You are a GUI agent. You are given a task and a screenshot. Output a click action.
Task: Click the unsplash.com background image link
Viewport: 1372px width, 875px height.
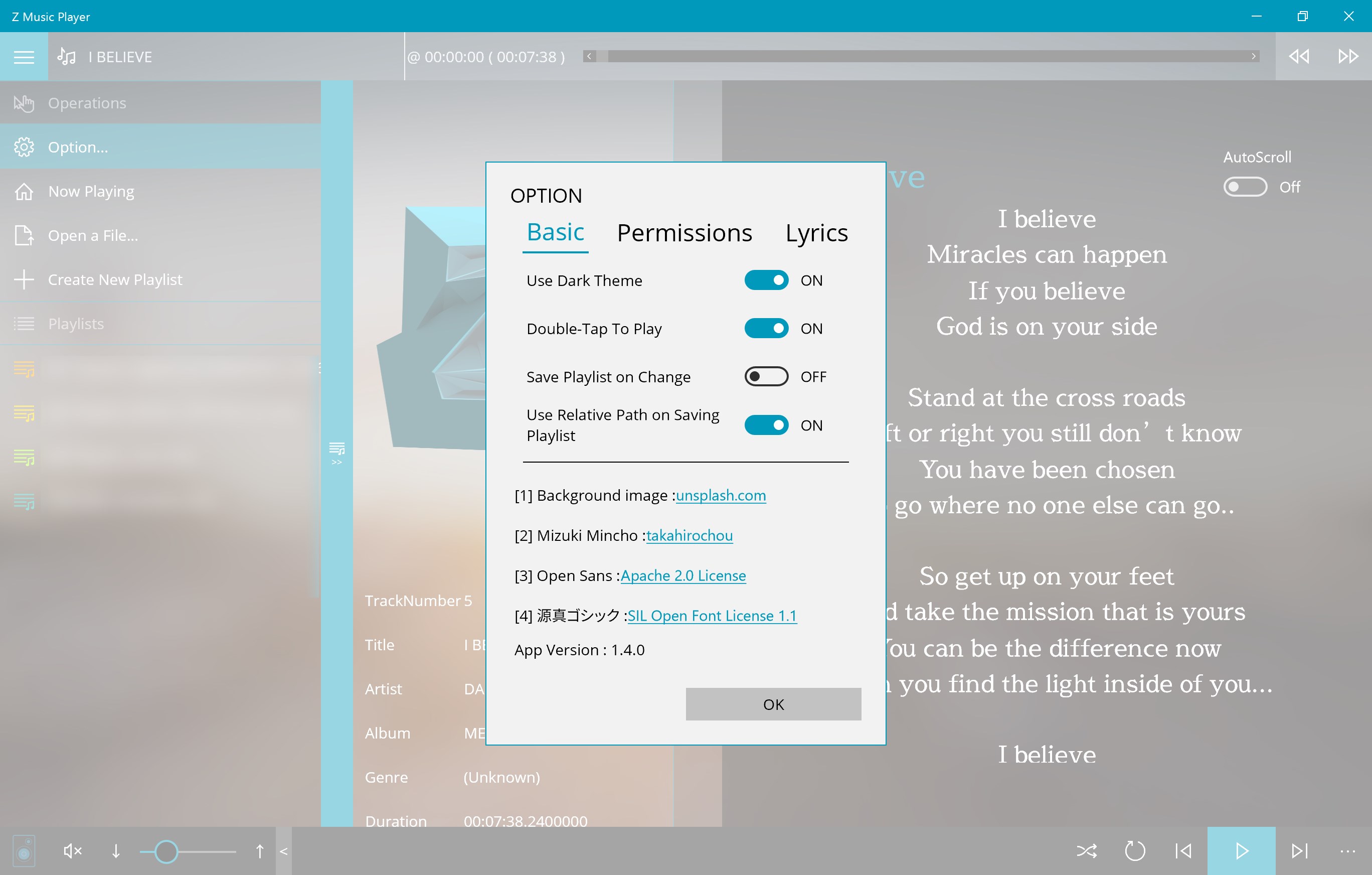720,494
